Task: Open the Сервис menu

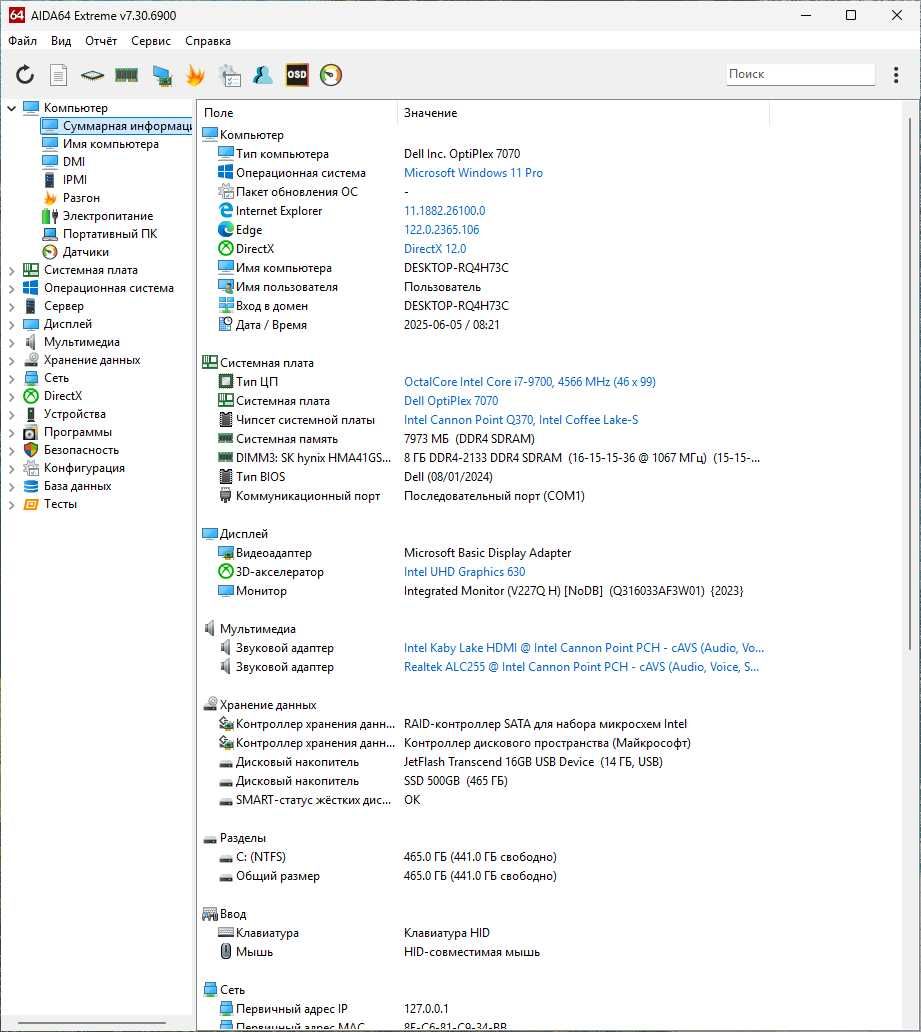Action: [x=151, y=41]
